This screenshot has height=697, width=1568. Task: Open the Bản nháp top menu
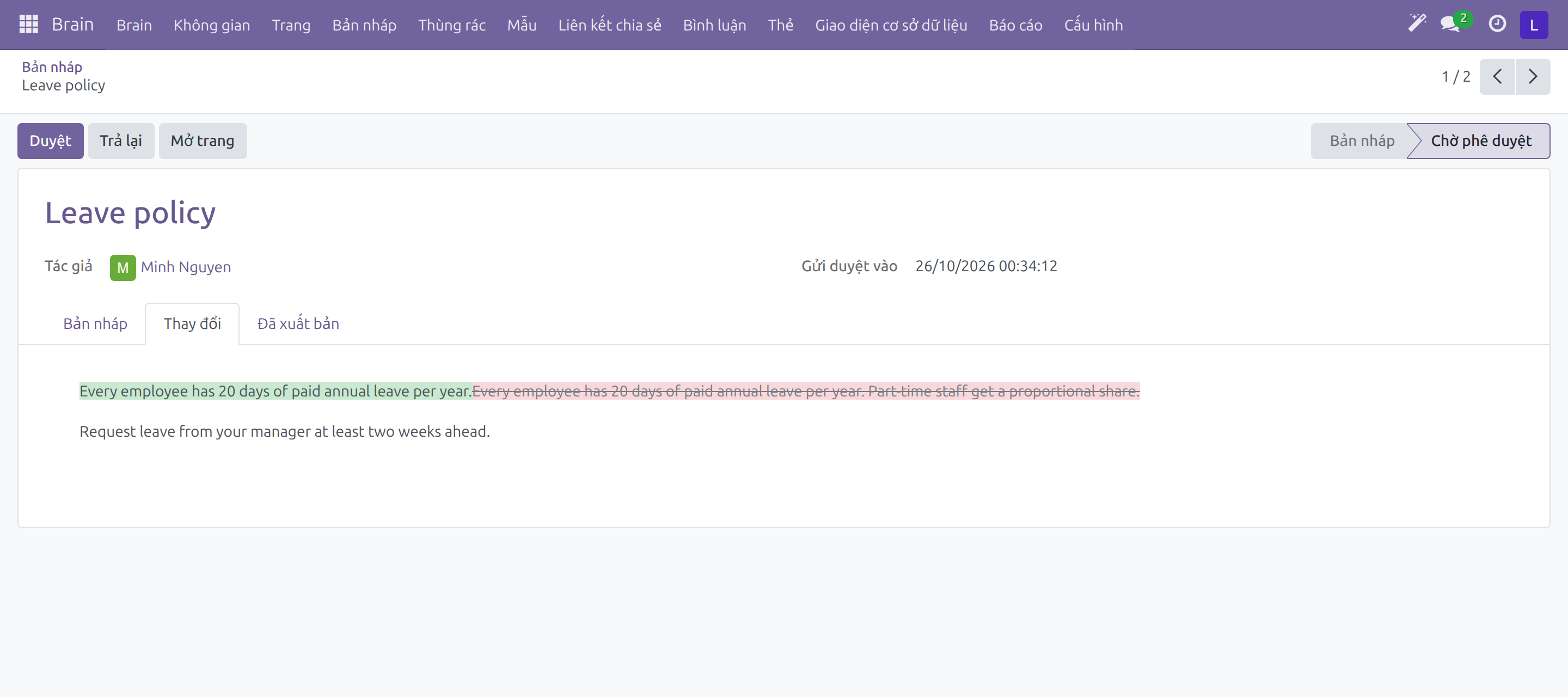coord(364,25)
